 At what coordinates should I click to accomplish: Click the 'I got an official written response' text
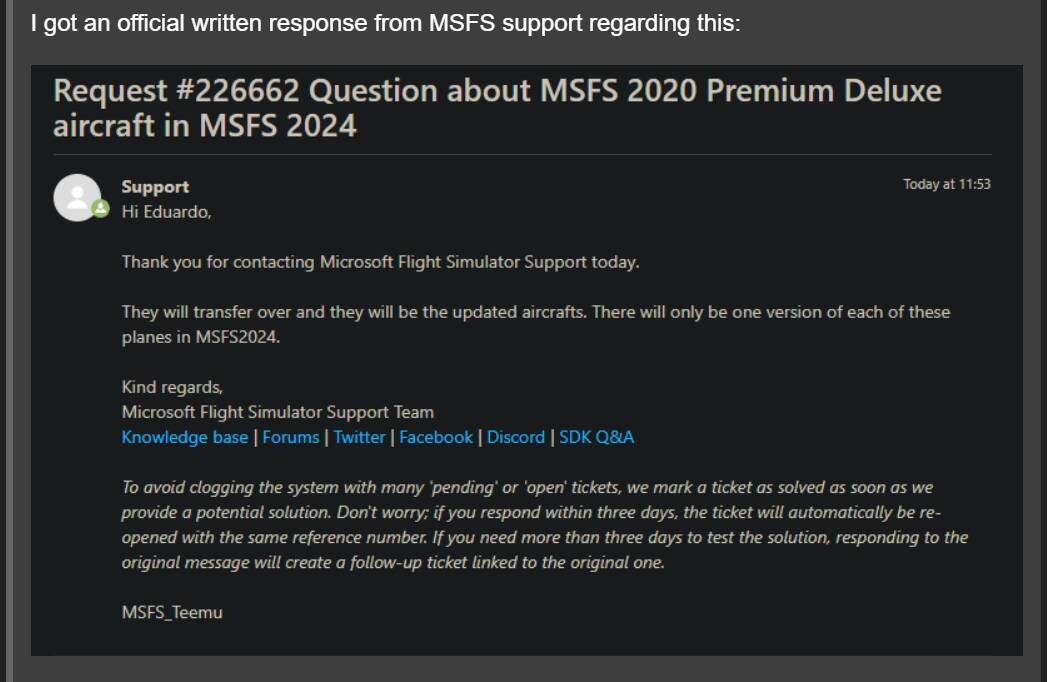pyautogui.click(x=385, y=23)
